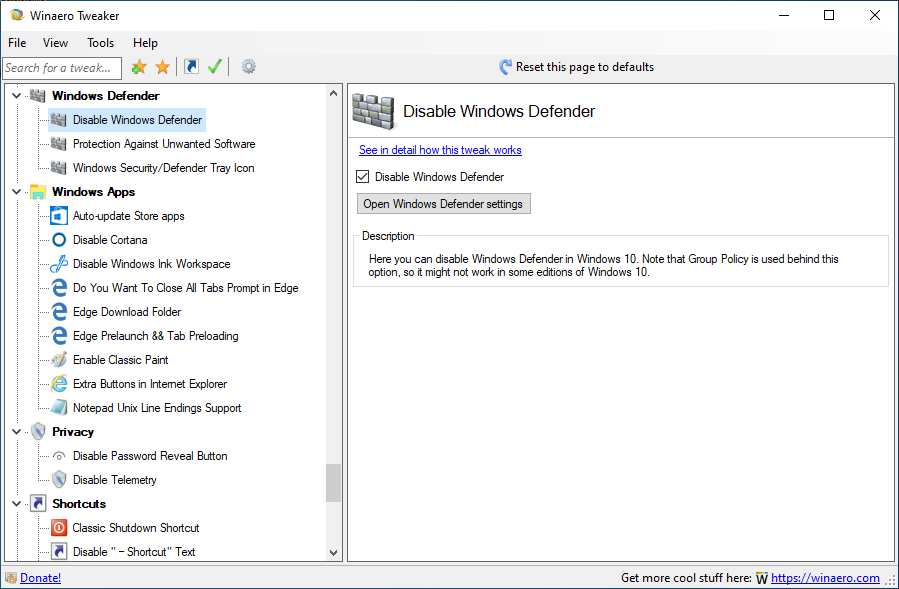Click the Winaero Tweaker logo in the title bar
The image size is (899, 589).
(x=17, y=15)
